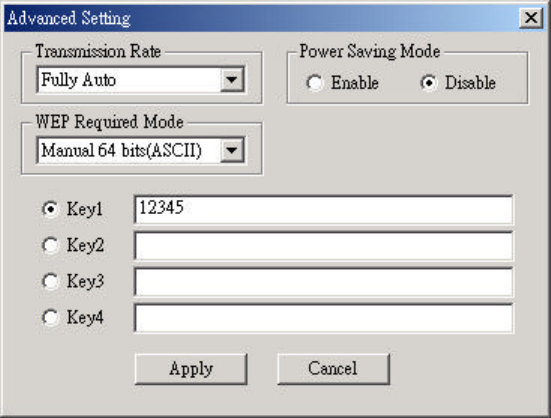Expand the WEP Required Mode dropdown arrow
551x418 pixels.
pyautogui.click(x=232, y=150)
